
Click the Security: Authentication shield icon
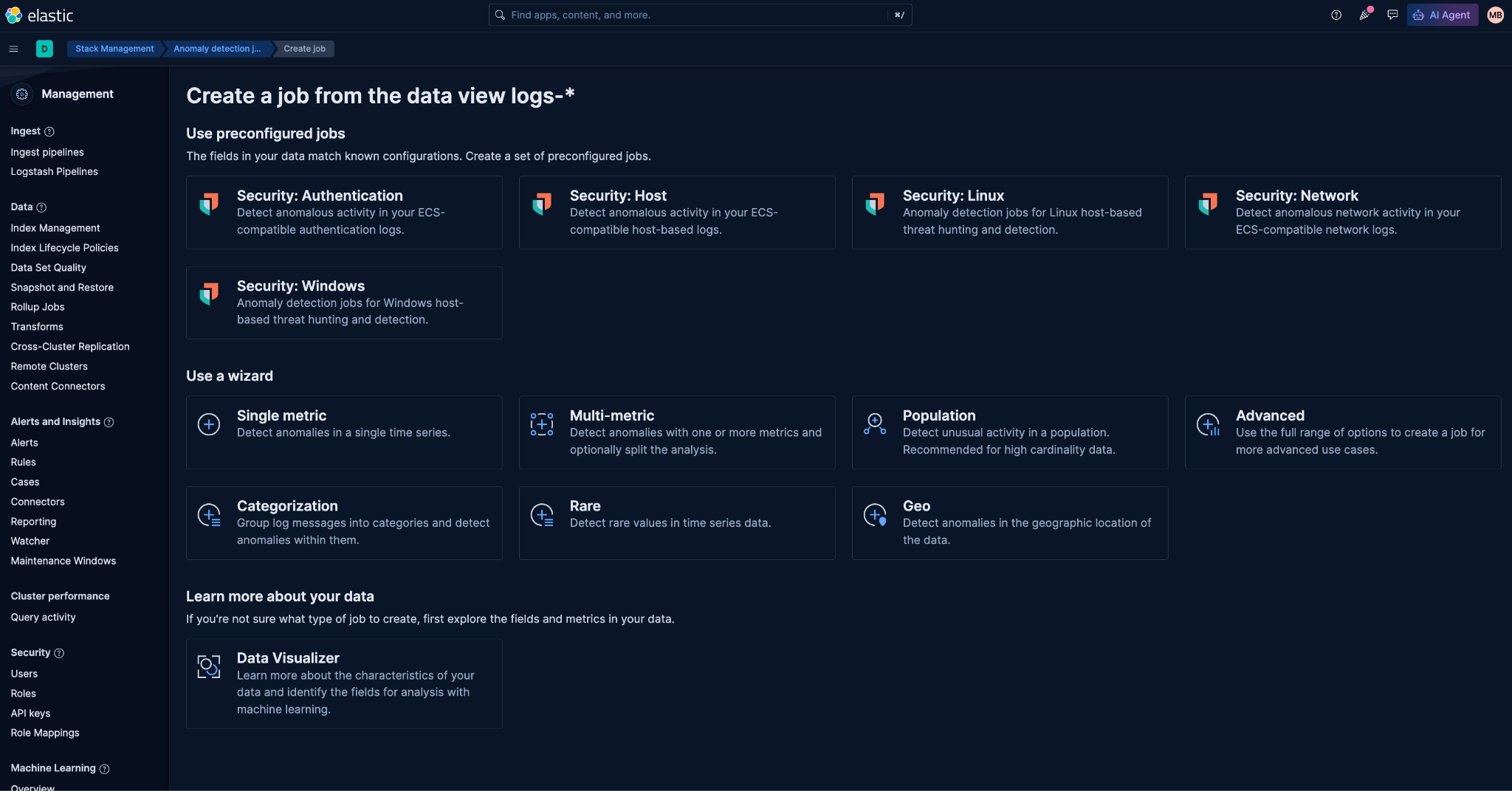pos(210,204)
